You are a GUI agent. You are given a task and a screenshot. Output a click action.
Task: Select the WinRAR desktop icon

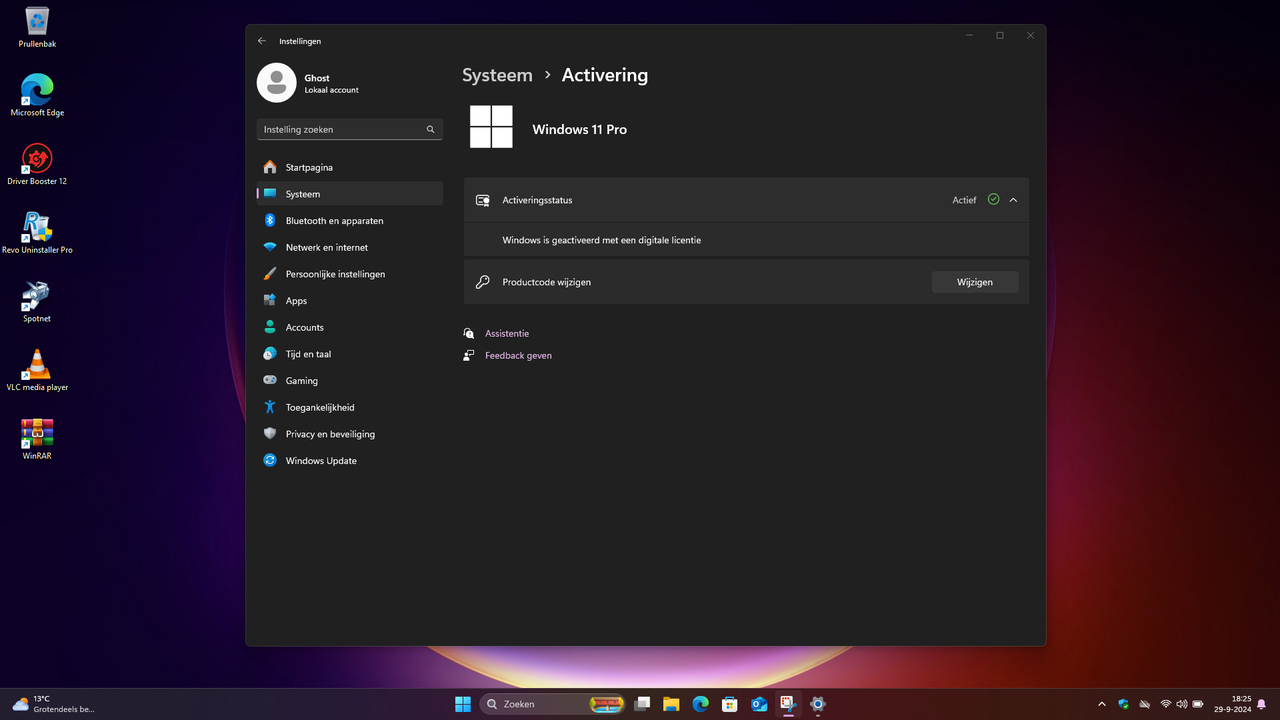point(37,439)
